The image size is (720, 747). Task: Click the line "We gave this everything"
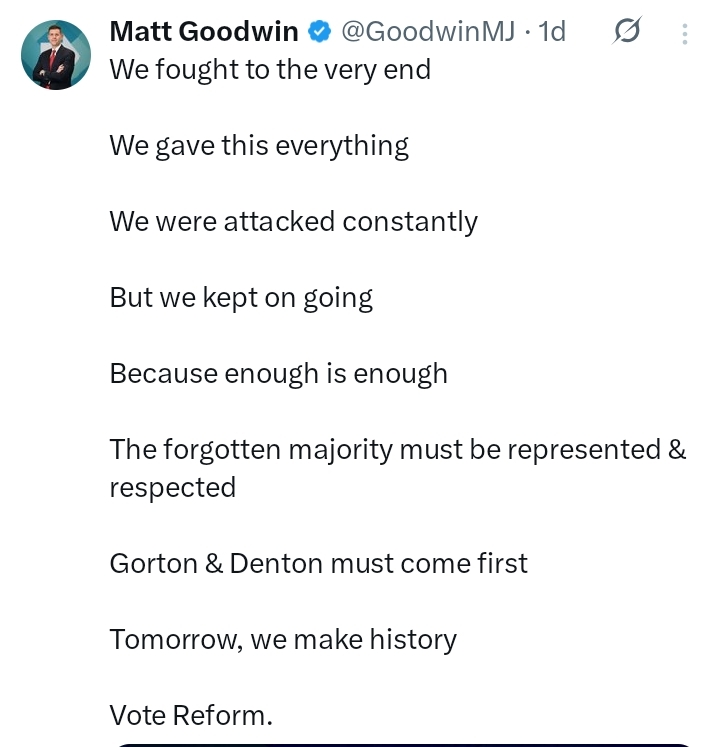259,146
